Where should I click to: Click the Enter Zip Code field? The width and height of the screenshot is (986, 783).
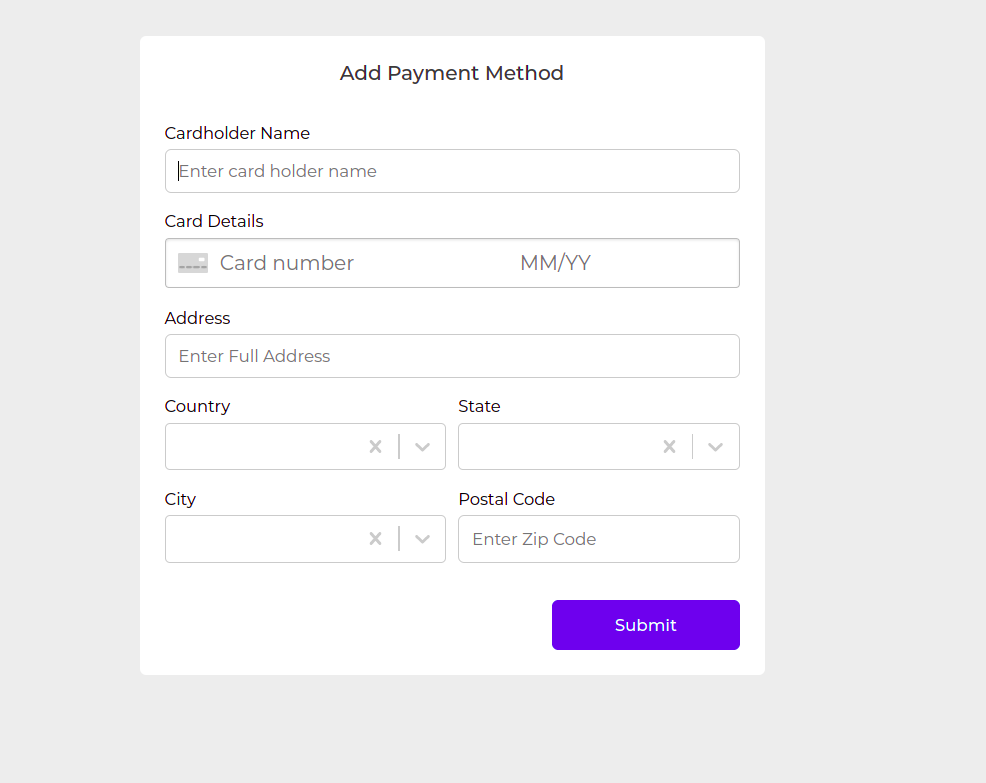[599, 539]
